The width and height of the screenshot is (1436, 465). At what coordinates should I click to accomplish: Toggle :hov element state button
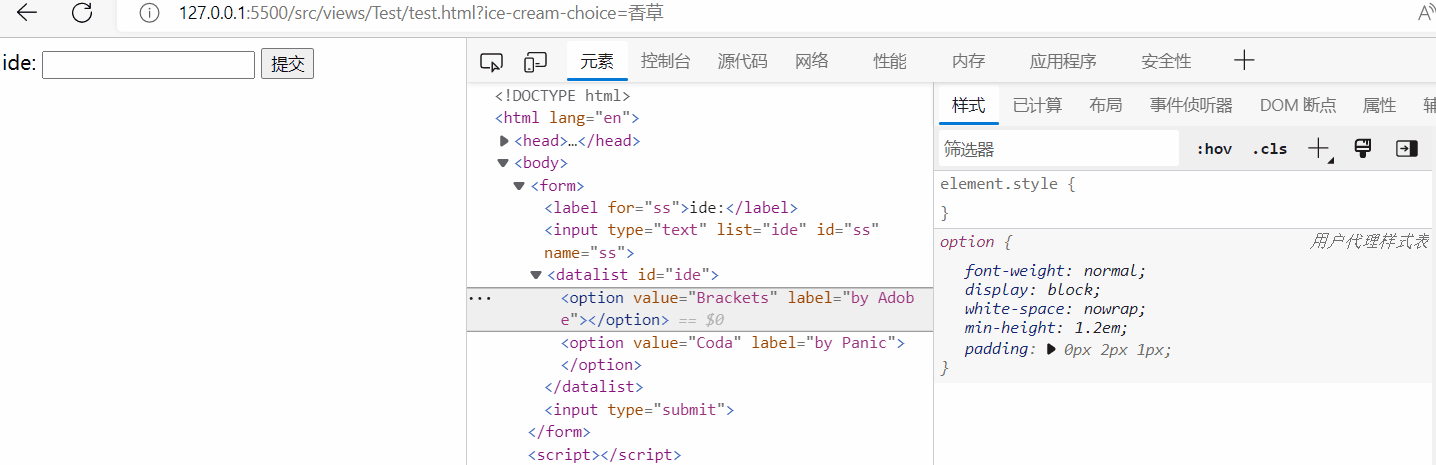tap(1214, 149)
